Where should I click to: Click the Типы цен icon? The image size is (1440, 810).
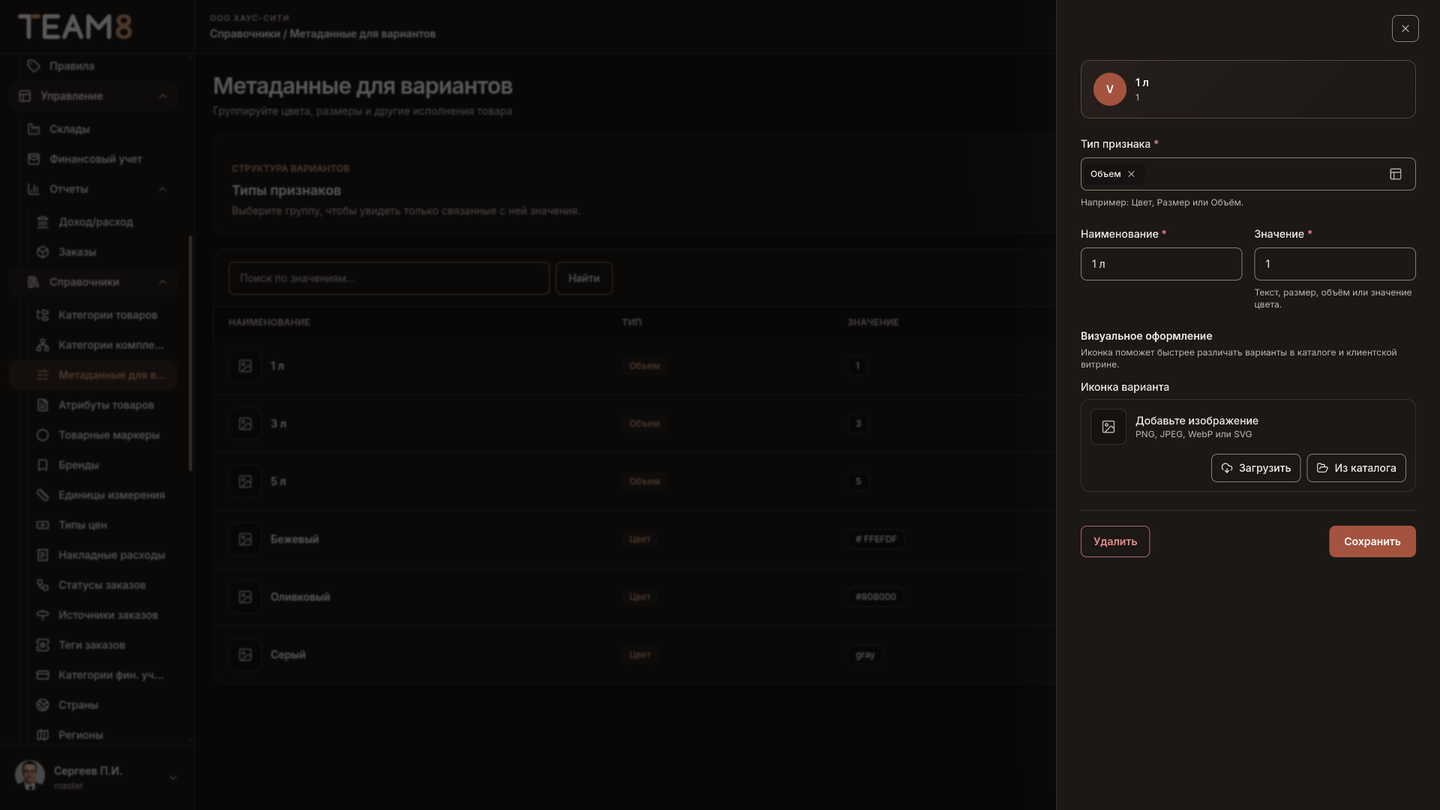click(43, 525)
